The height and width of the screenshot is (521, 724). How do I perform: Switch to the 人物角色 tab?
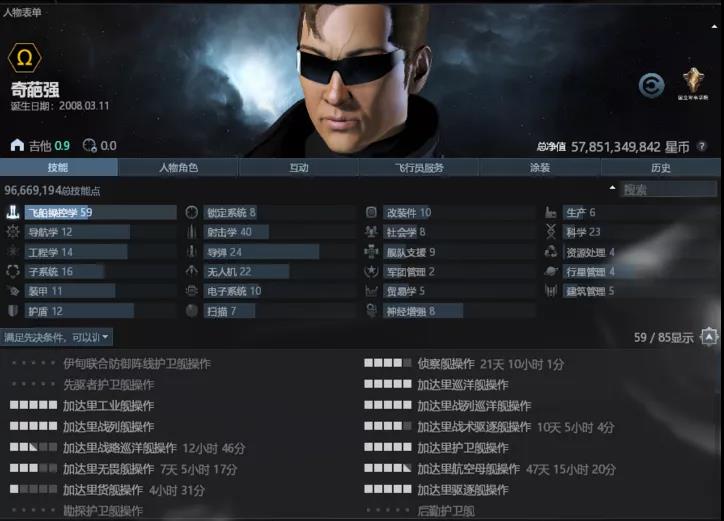coord(178,168)
